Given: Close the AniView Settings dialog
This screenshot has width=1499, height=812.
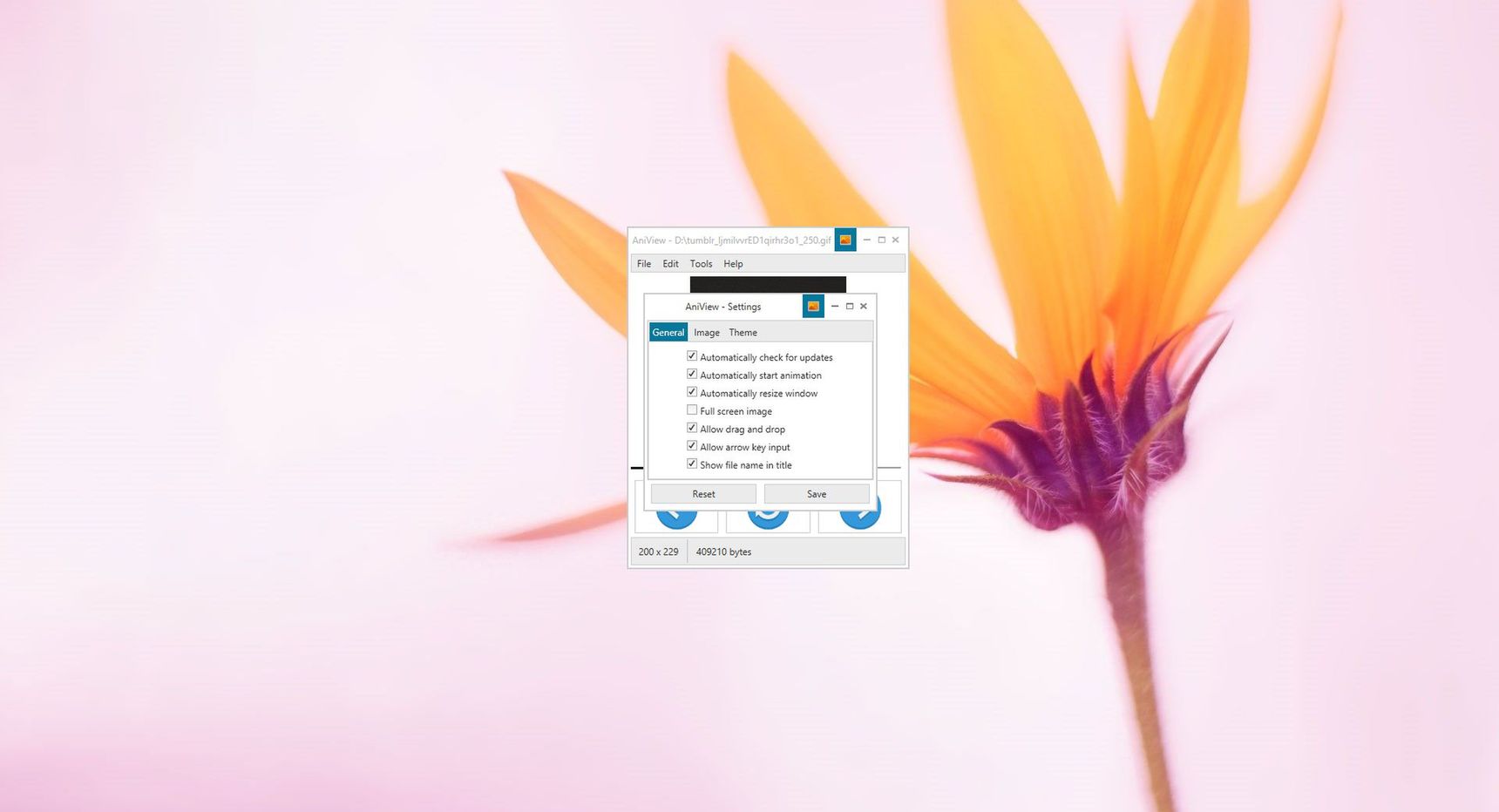Looking at the screenshot, I should [x=864, y=306].
